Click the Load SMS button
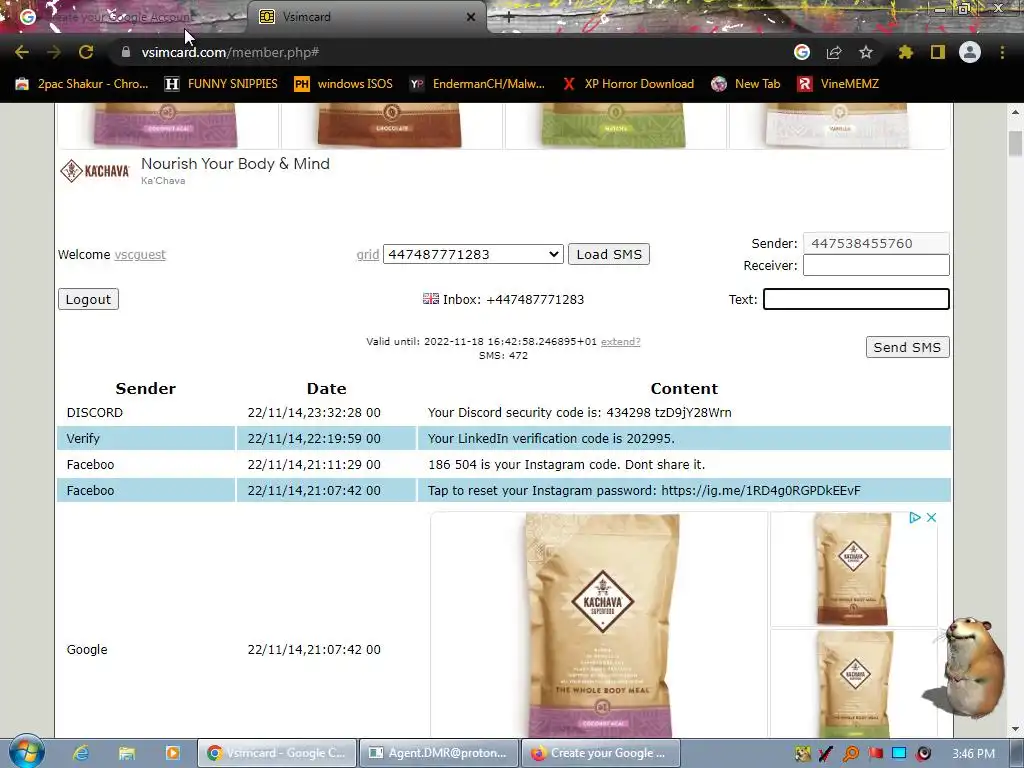Screen dimensions: 1024x768 point(609,254)
